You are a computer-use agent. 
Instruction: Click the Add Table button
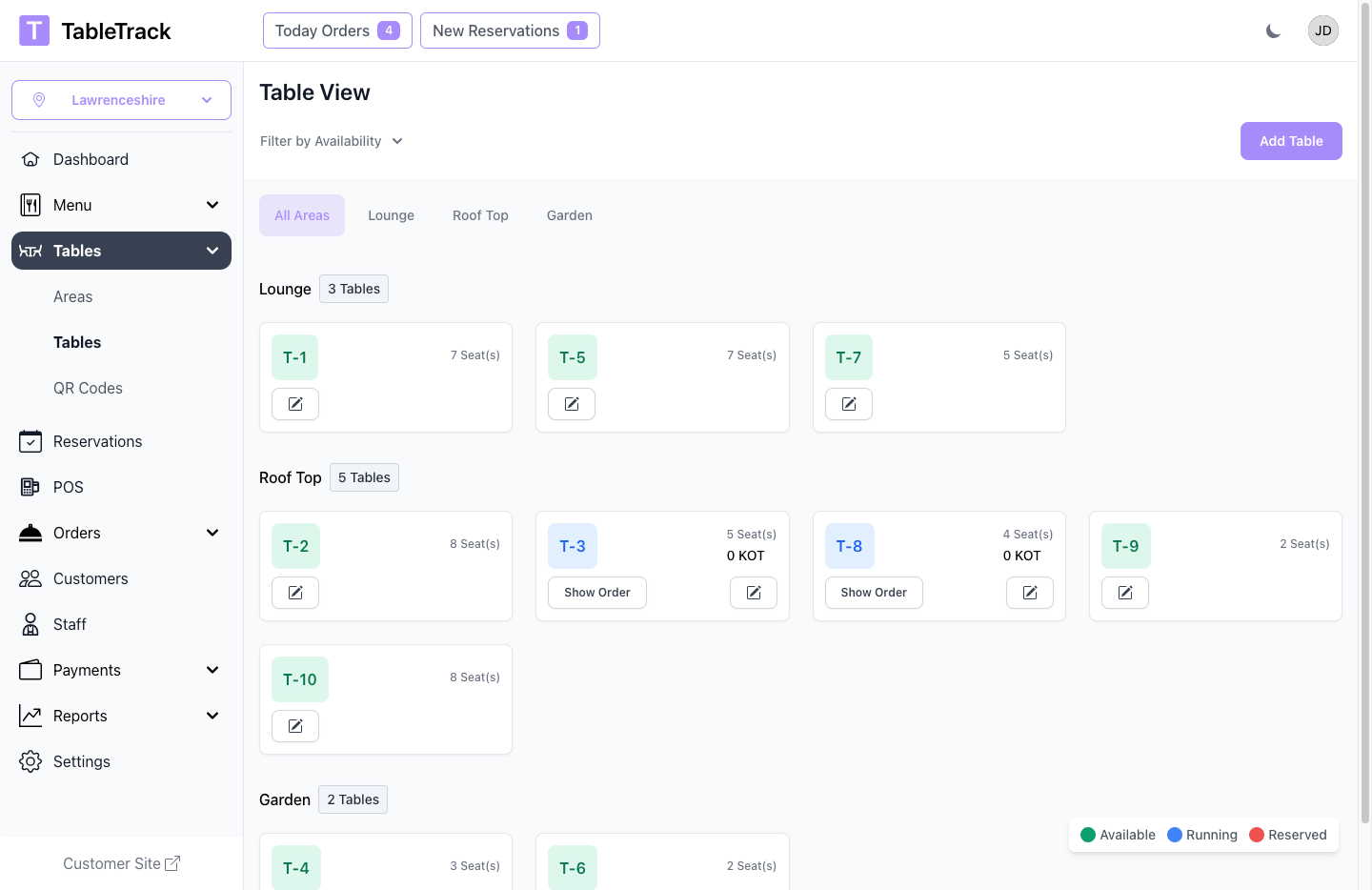[1290, 141]
